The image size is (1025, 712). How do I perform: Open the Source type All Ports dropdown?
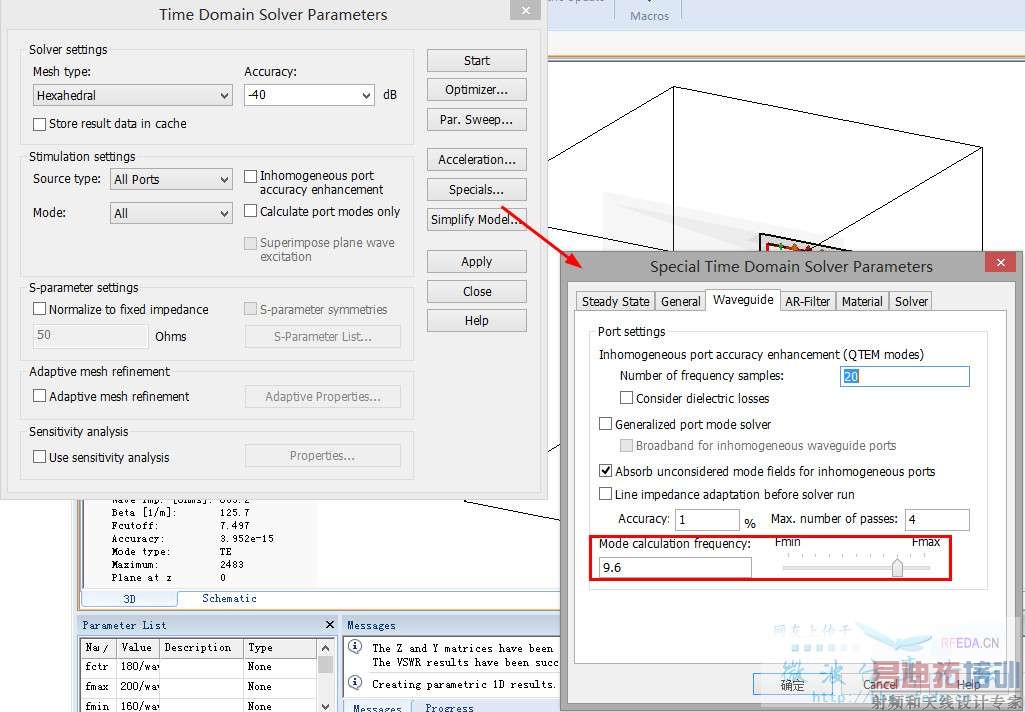click(x=171, y=179)
